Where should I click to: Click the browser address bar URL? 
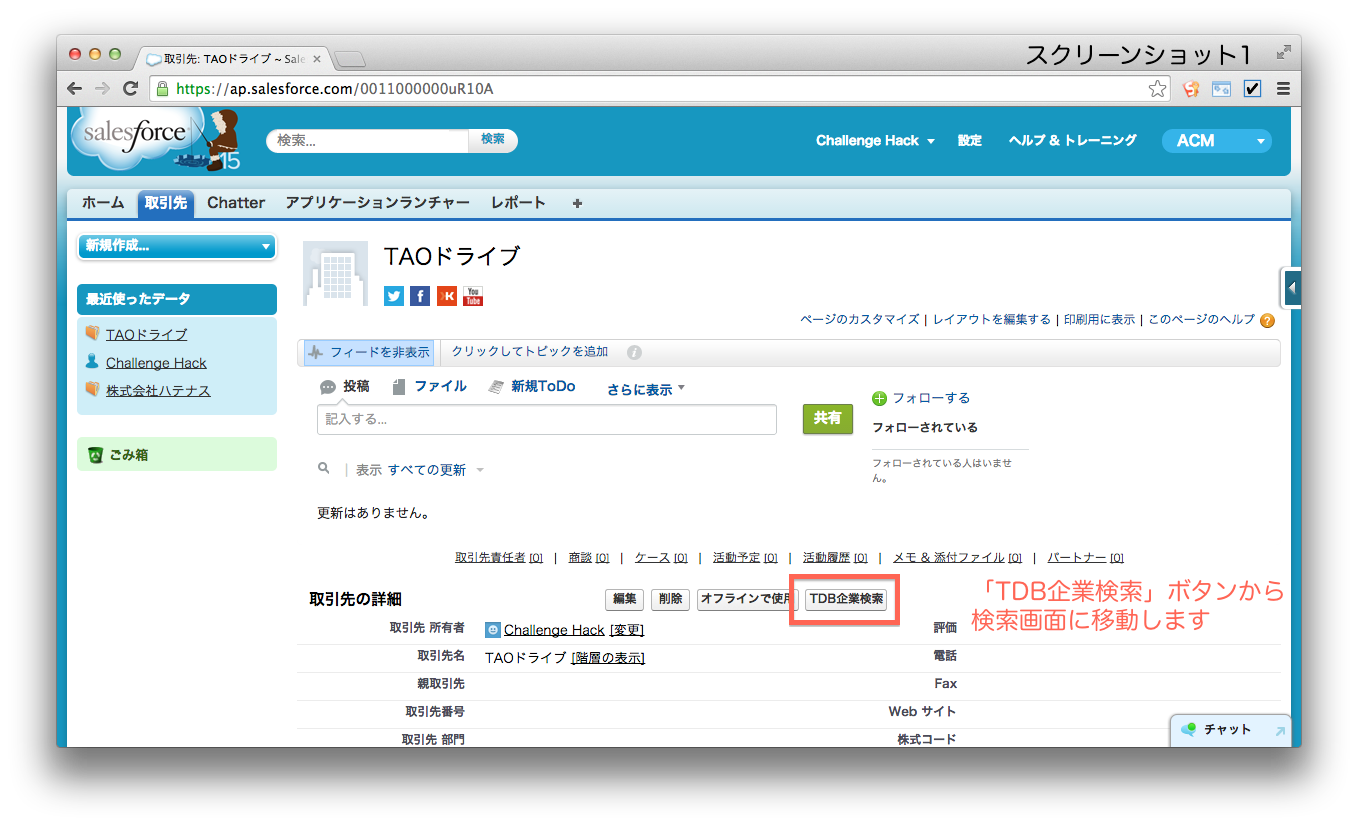pos(335,89)
